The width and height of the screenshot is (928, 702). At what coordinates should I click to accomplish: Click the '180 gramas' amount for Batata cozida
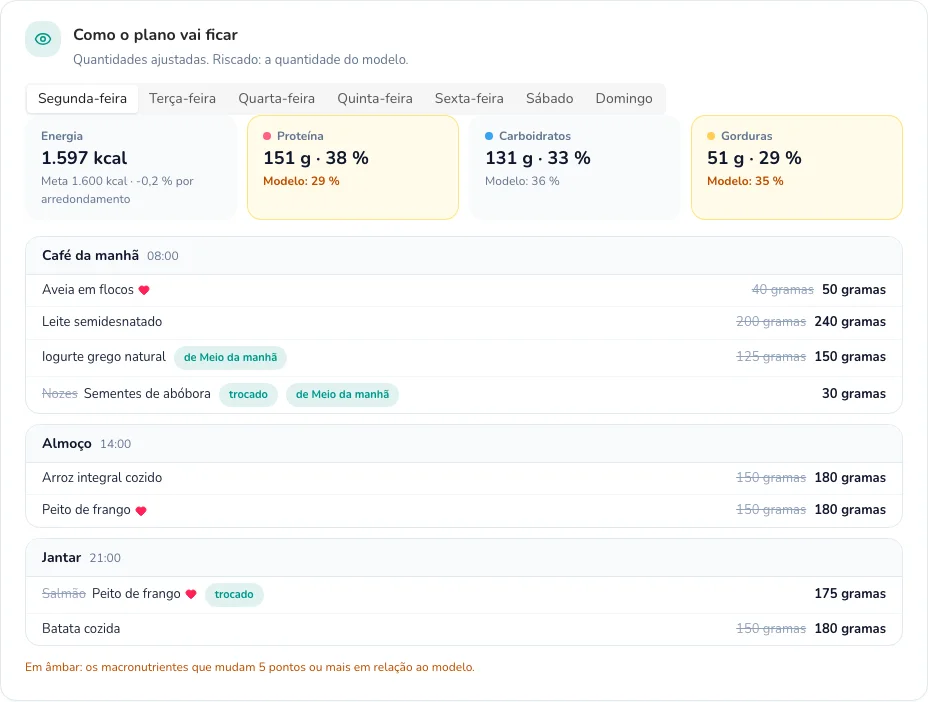[x=850, y=629]
